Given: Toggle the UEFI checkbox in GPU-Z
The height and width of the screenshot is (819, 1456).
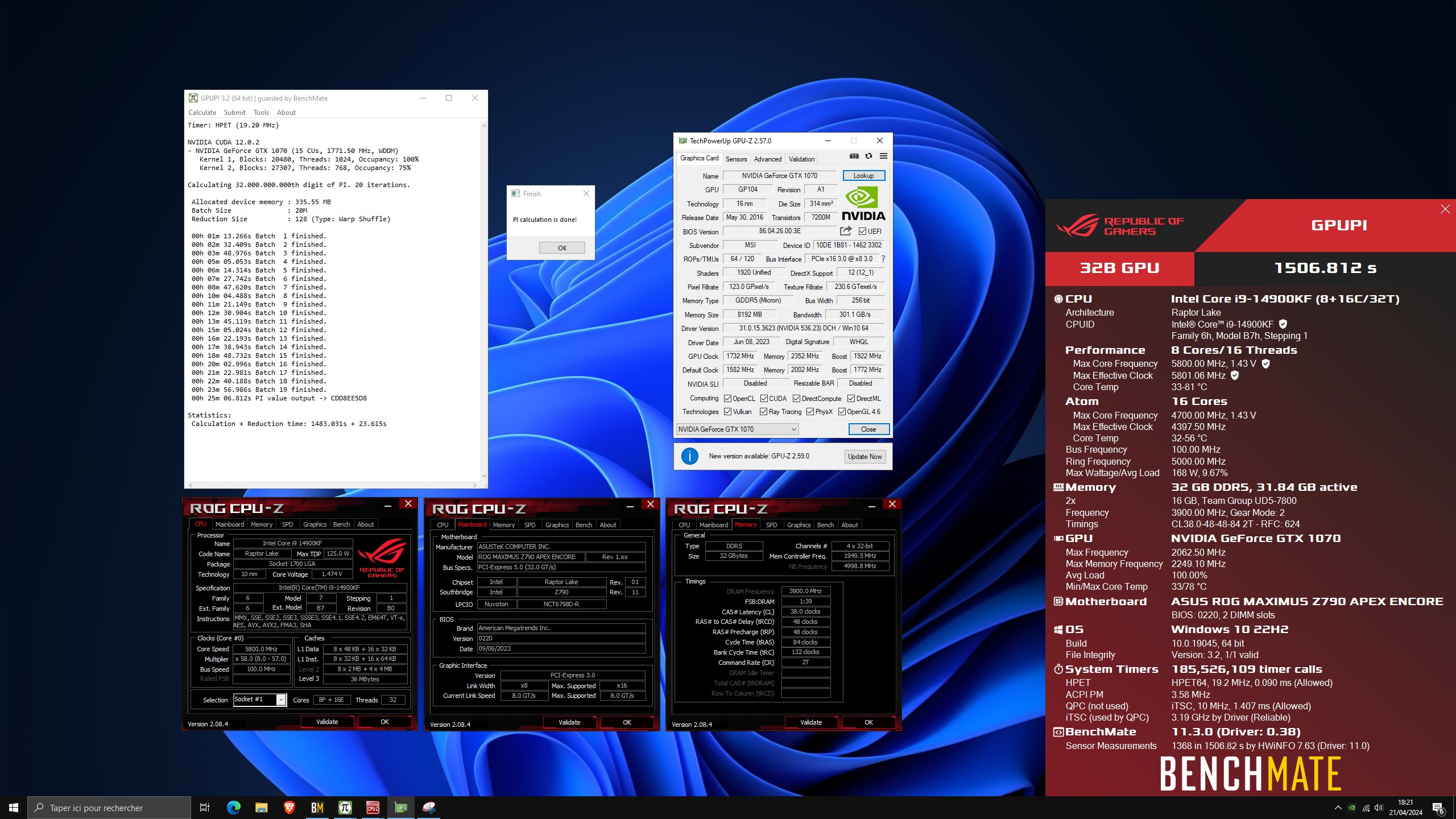Looking at the screenshot, I should point(862,231).
